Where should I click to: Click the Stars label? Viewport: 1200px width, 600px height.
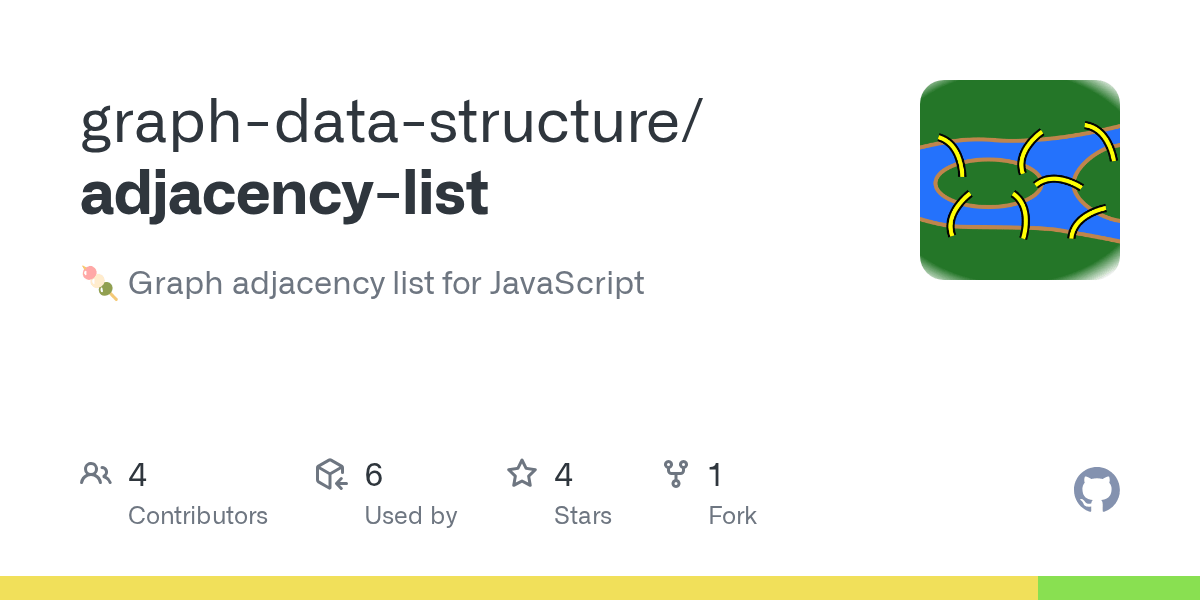click(583, 516)
